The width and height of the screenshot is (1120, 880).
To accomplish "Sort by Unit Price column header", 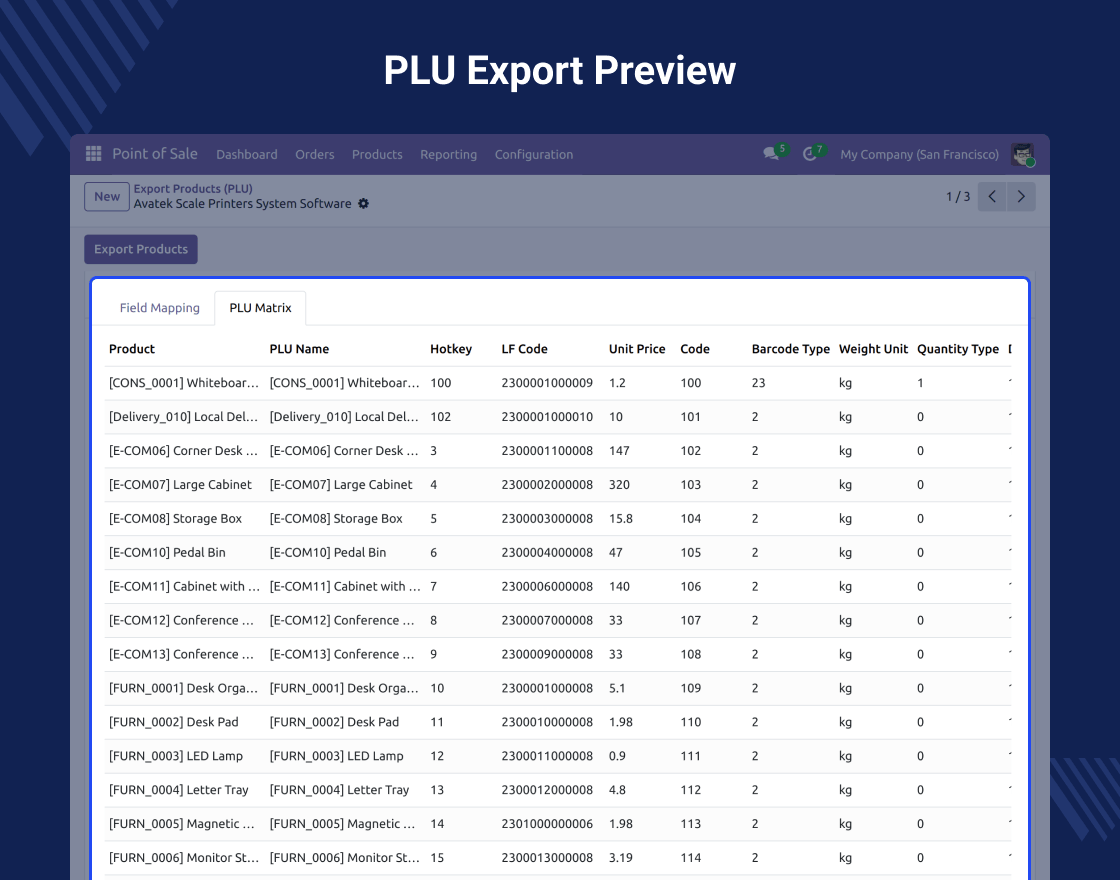I will coord(636,349).
